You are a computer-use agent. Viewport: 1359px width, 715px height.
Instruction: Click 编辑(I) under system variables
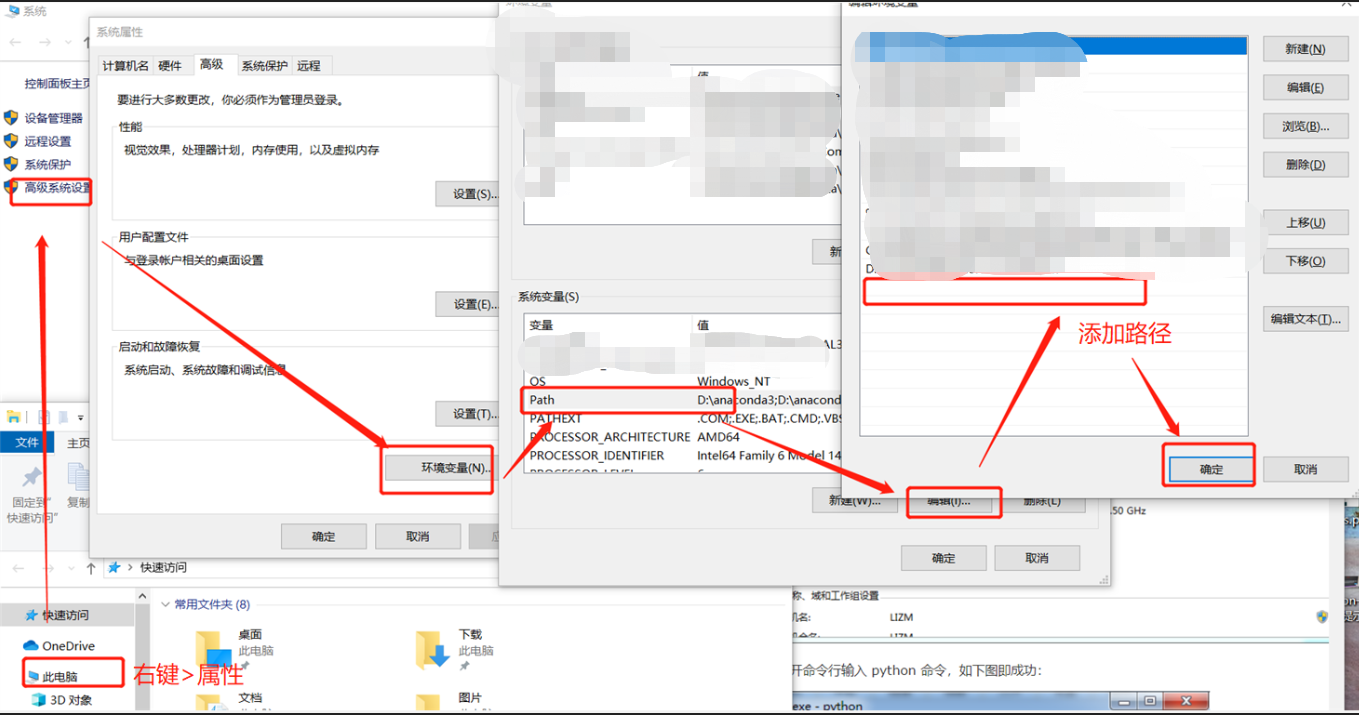click(x=950, y=501)
